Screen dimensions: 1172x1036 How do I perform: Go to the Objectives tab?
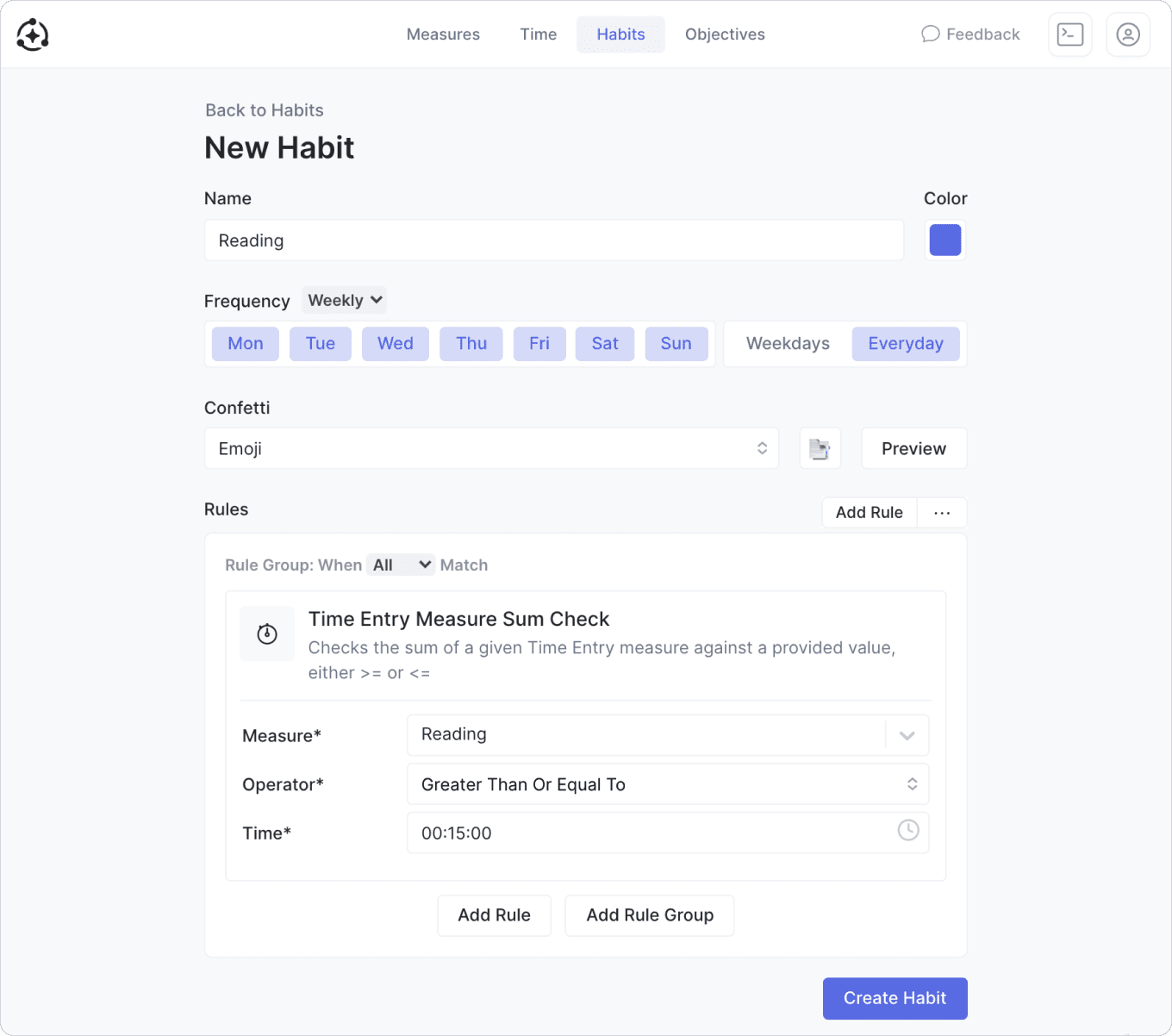tap(725, 34)
